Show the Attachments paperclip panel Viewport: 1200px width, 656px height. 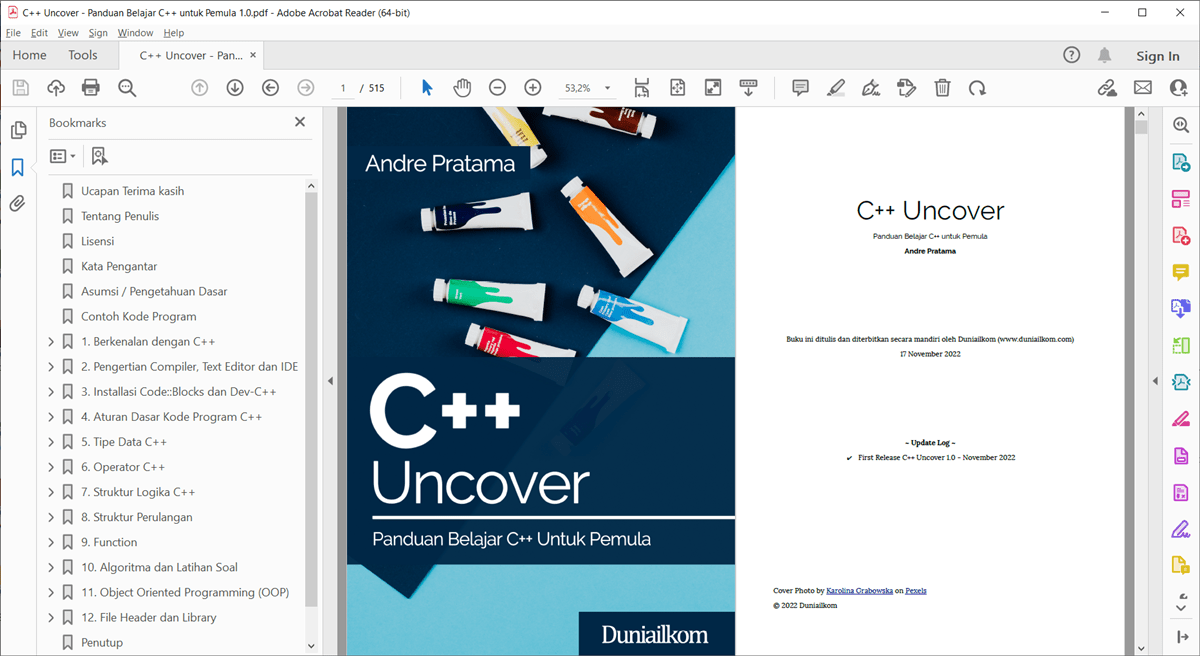pos(18,204)
